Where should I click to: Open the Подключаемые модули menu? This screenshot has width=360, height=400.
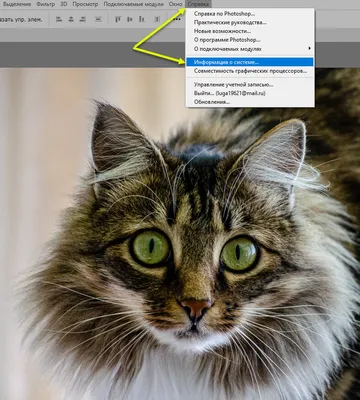133,4
